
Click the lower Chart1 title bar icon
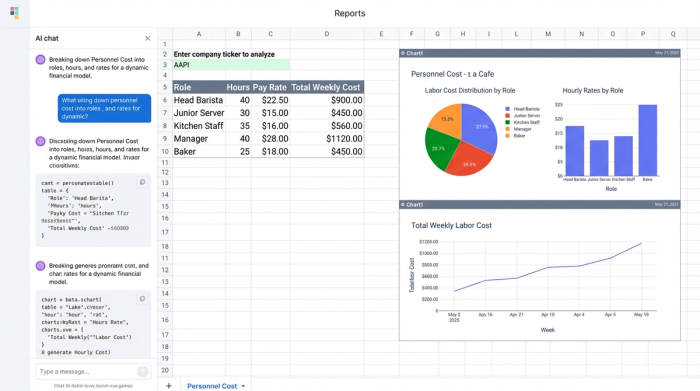[x=403, y=205]
